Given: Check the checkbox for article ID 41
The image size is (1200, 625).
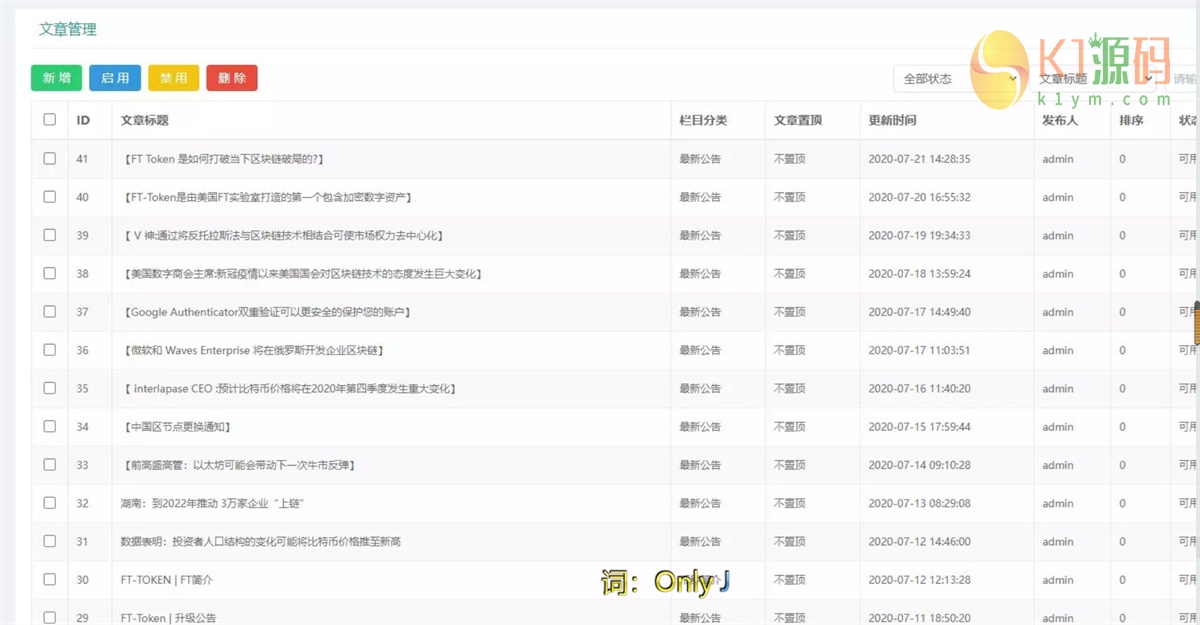Looking at the screenshot, I should (50, 158).
